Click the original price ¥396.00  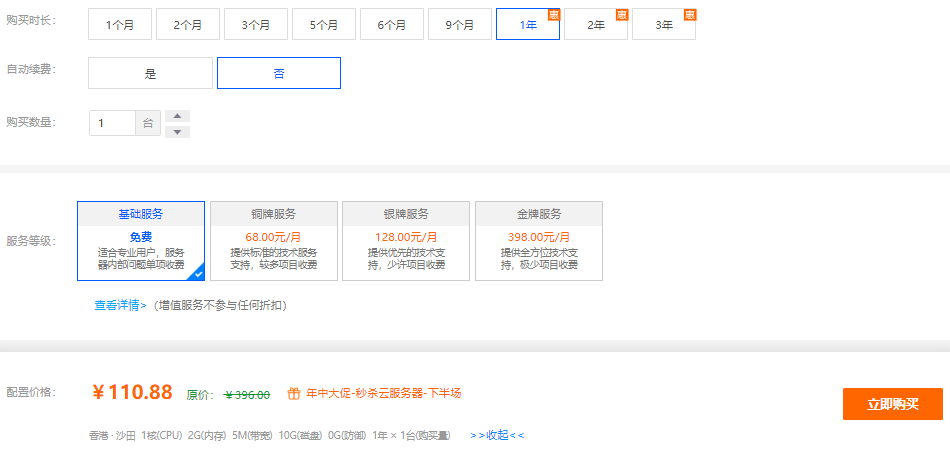click(x=247, y=395)
